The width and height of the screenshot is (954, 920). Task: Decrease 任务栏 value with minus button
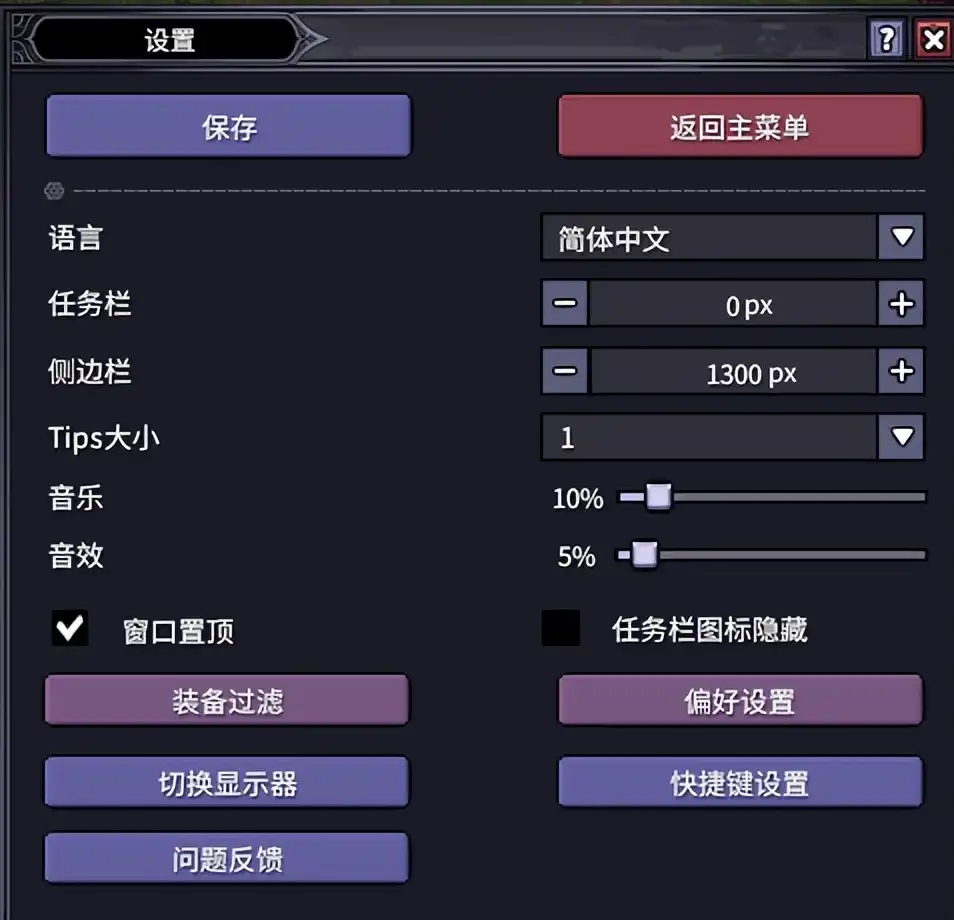565,303
